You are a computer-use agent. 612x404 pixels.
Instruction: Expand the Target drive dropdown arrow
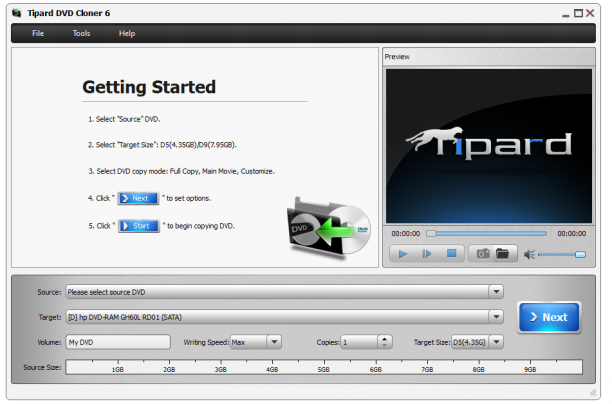point(496,317)
